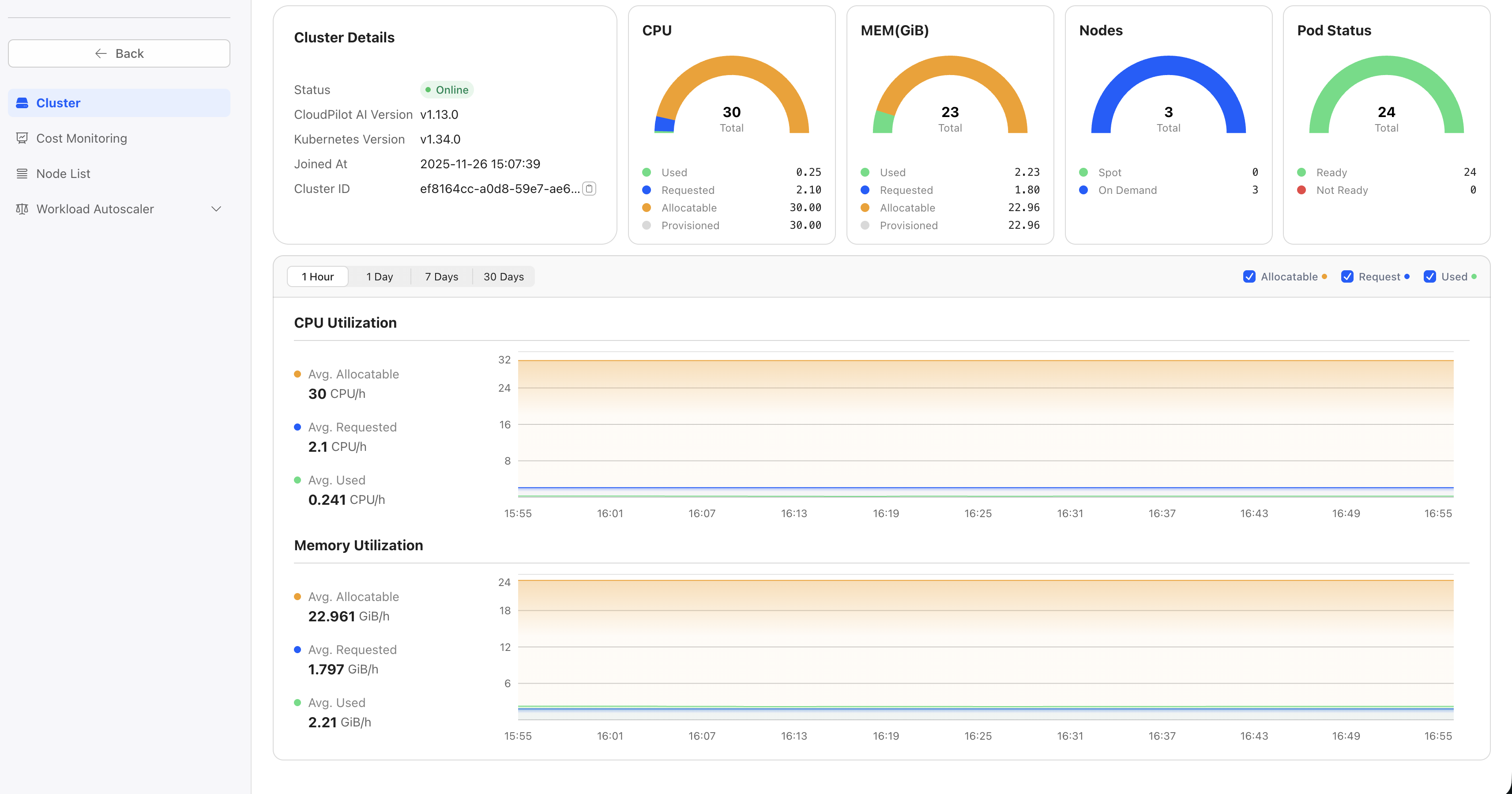Viewport: 1512px width, 794px height.
Task: Disable the Used series checkbox
Action: pos(1429,276)
